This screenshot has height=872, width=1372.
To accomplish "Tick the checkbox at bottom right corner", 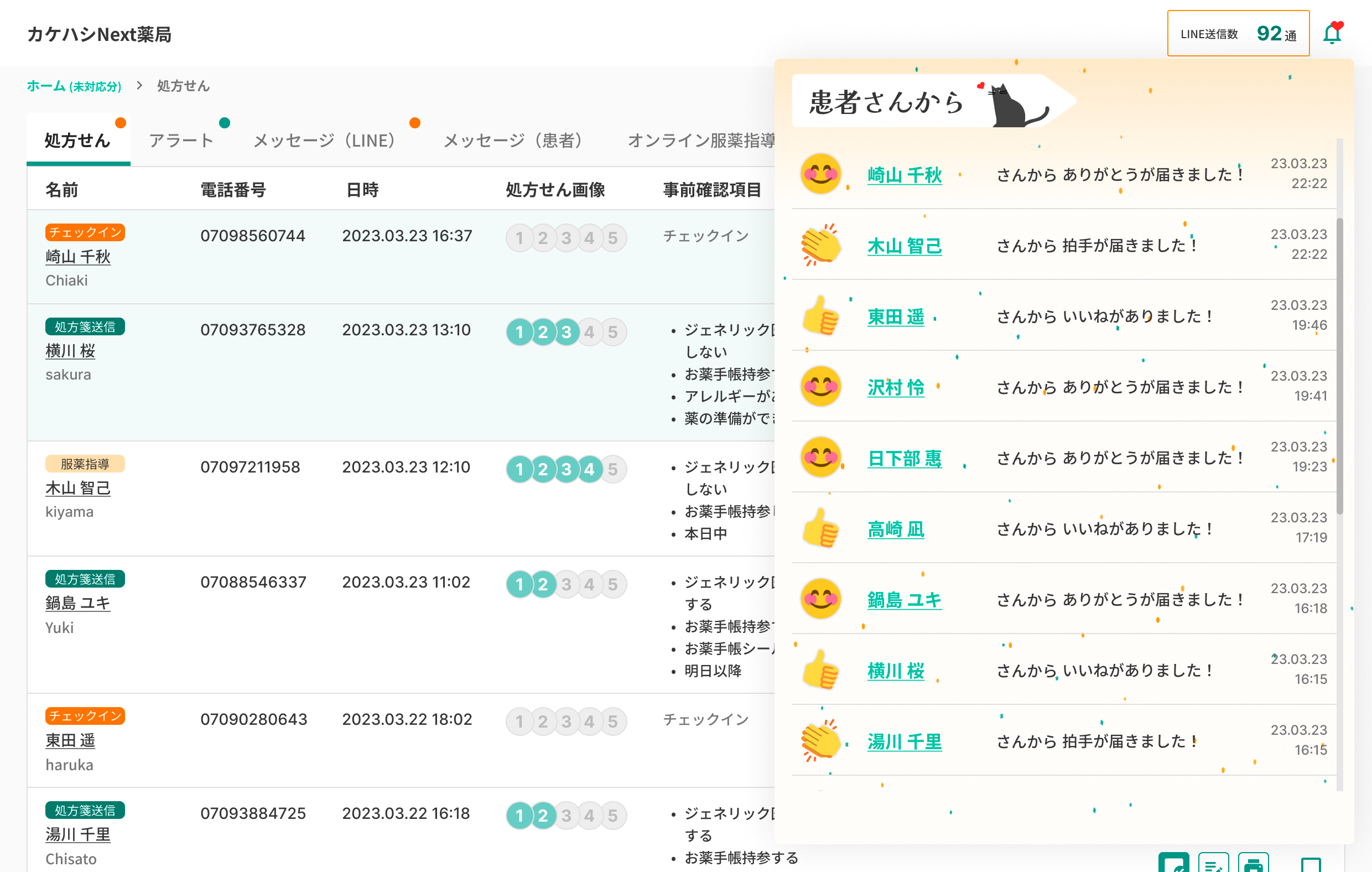I will point(1311,864).
